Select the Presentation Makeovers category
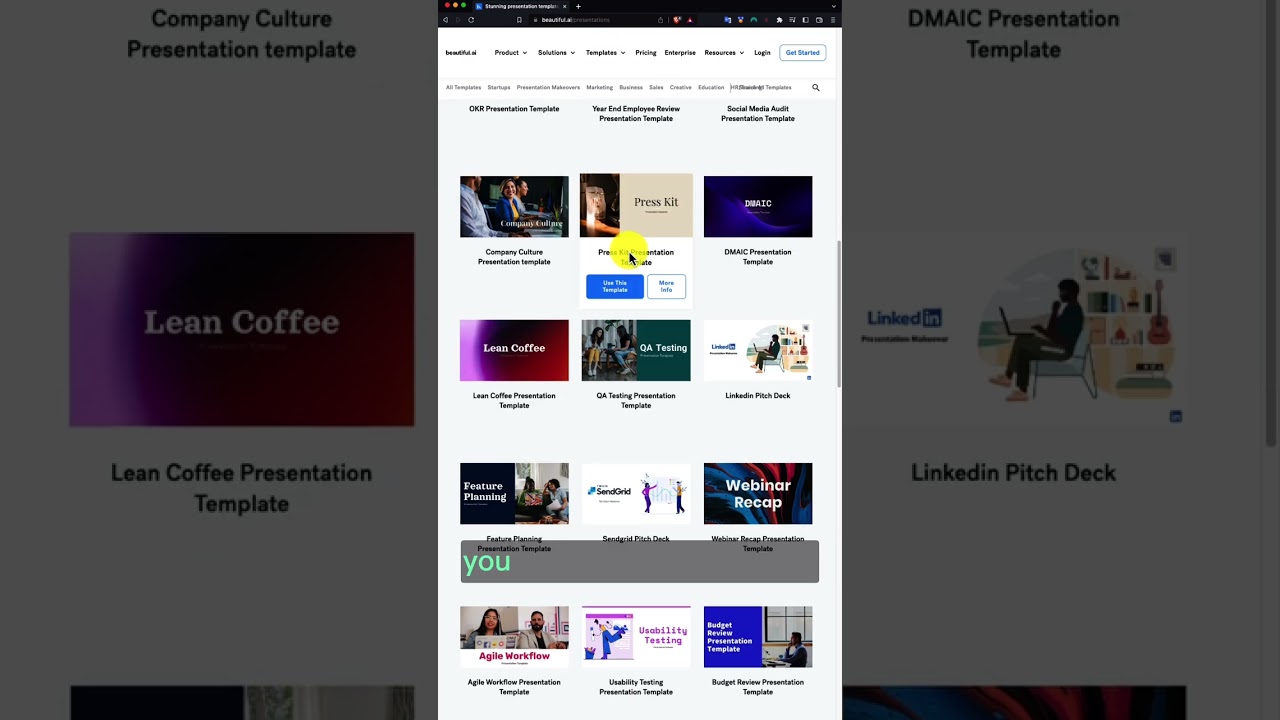Viewport: 1280px width, 720px height. coord(548,88)
